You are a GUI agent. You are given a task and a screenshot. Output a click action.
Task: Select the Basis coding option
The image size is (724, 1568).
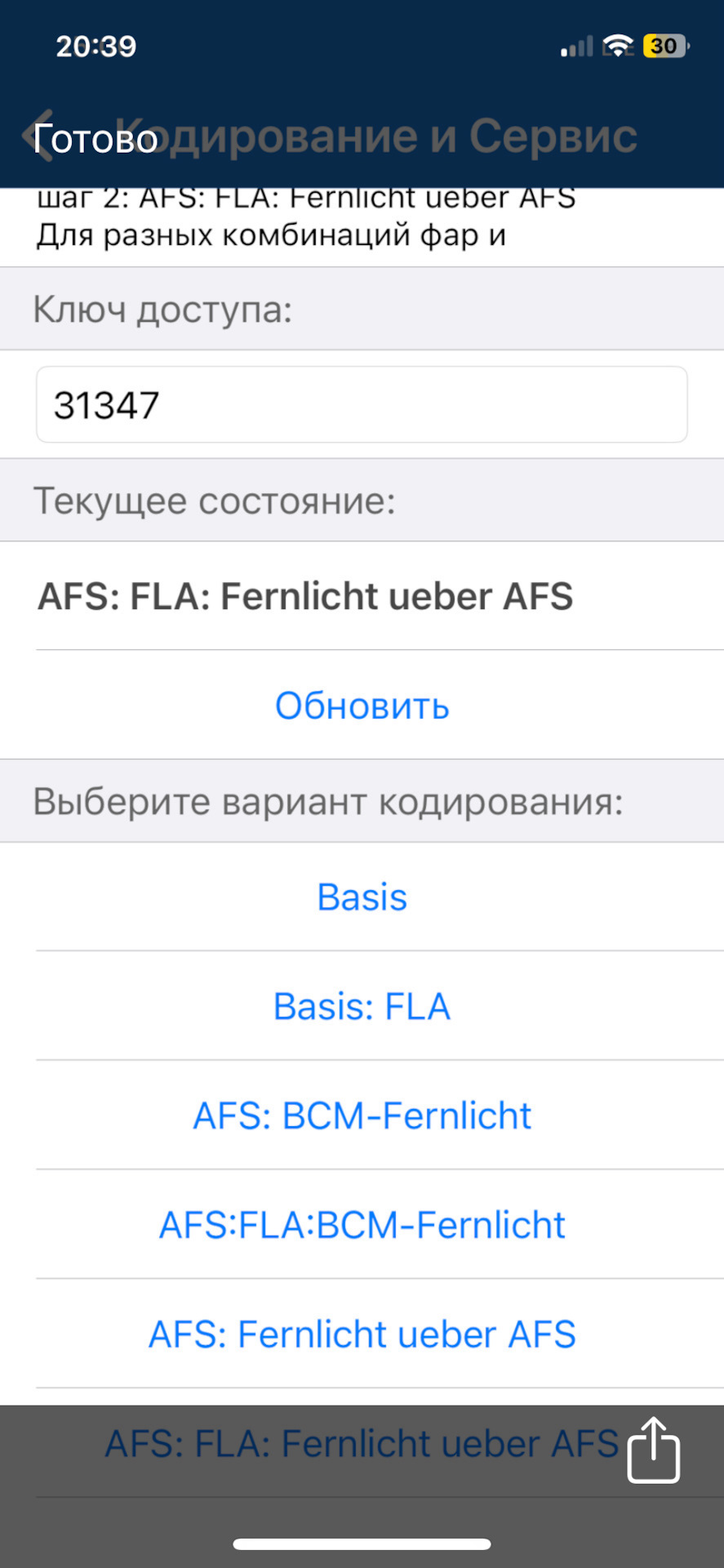click(362, 897)
